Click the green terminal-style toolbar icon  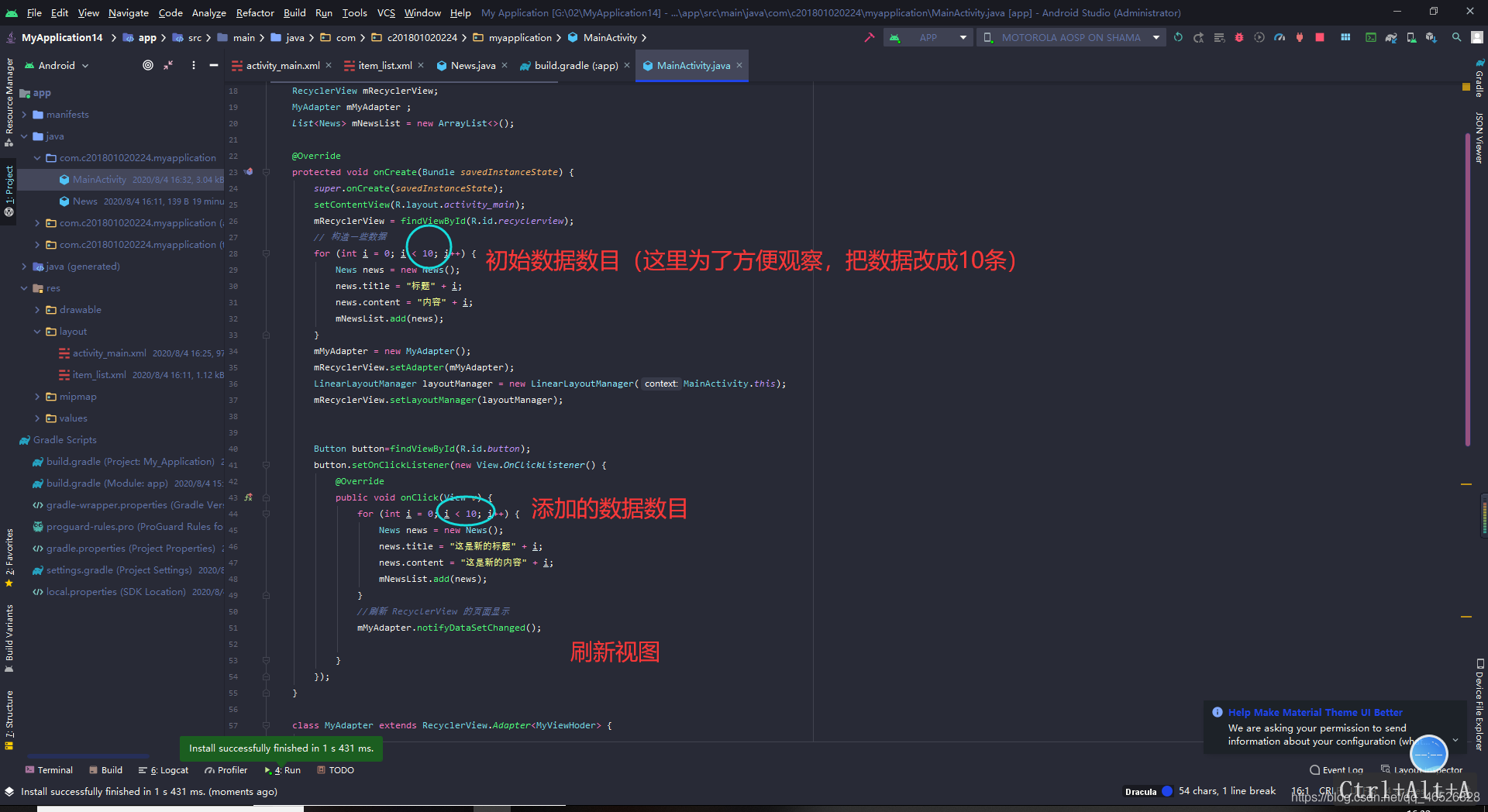click(1370, 37)
